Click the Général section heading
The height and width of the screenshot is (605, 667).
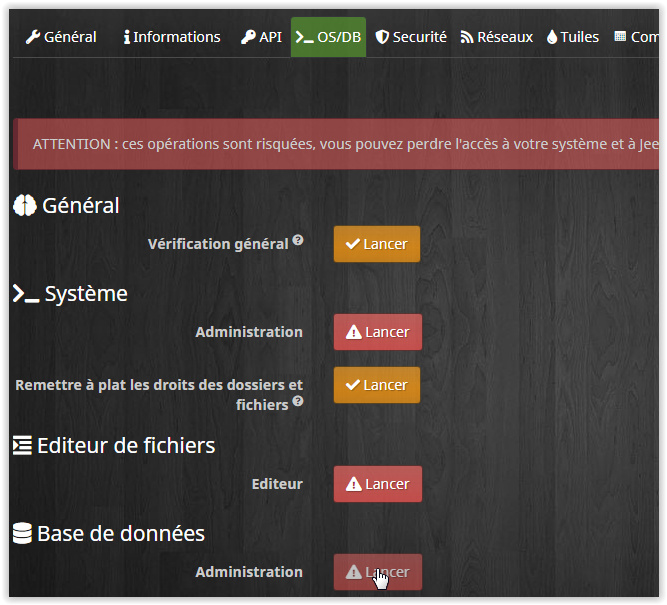[66, 205]
